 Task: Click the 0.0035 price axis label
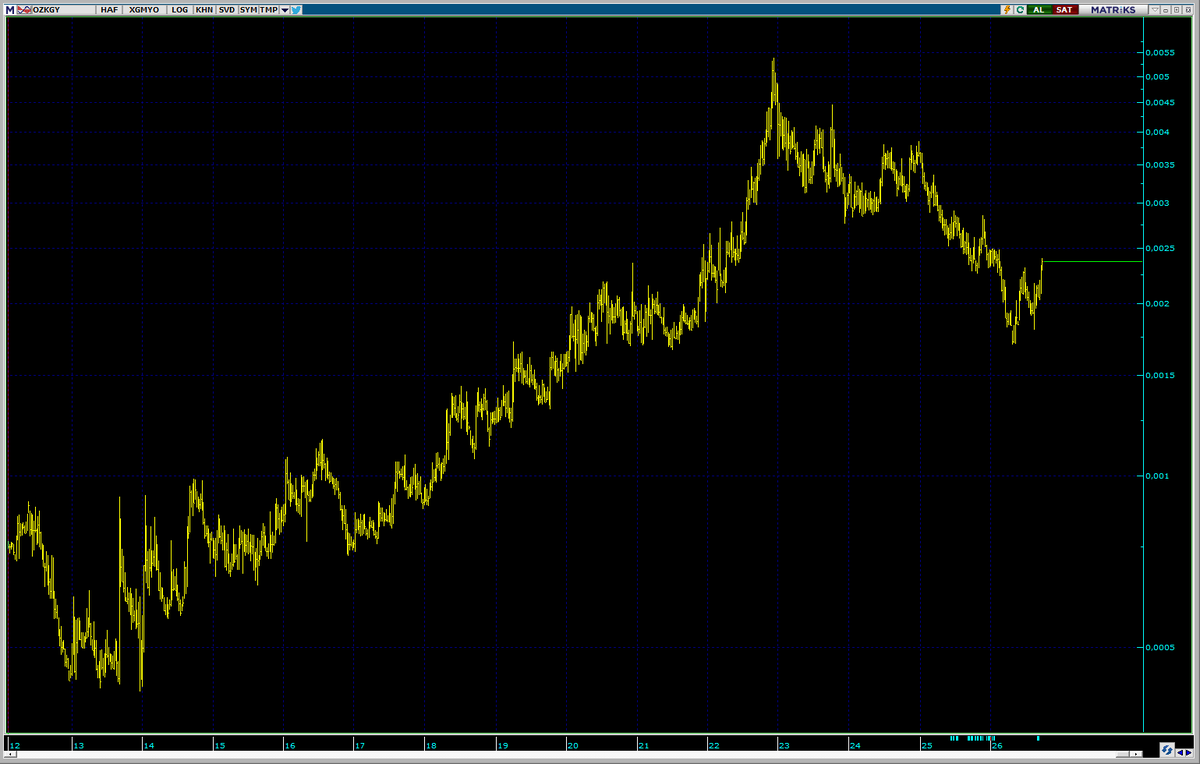[x=1161, y=165]
